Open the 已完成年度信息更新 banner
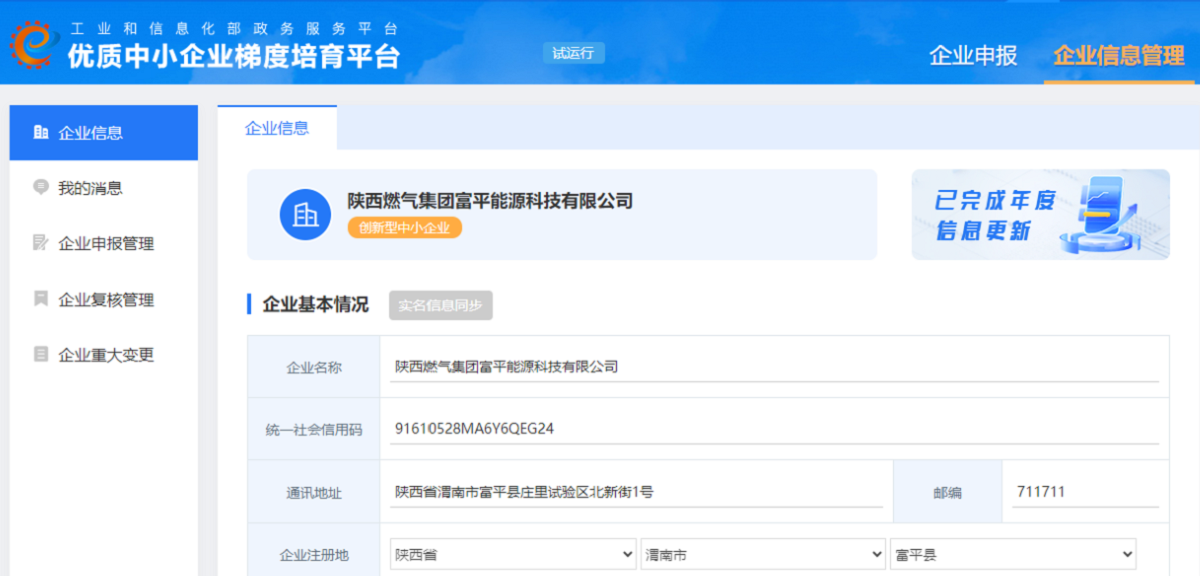The width and height of the screenshot is (1200, 576). coord(1040,214)
